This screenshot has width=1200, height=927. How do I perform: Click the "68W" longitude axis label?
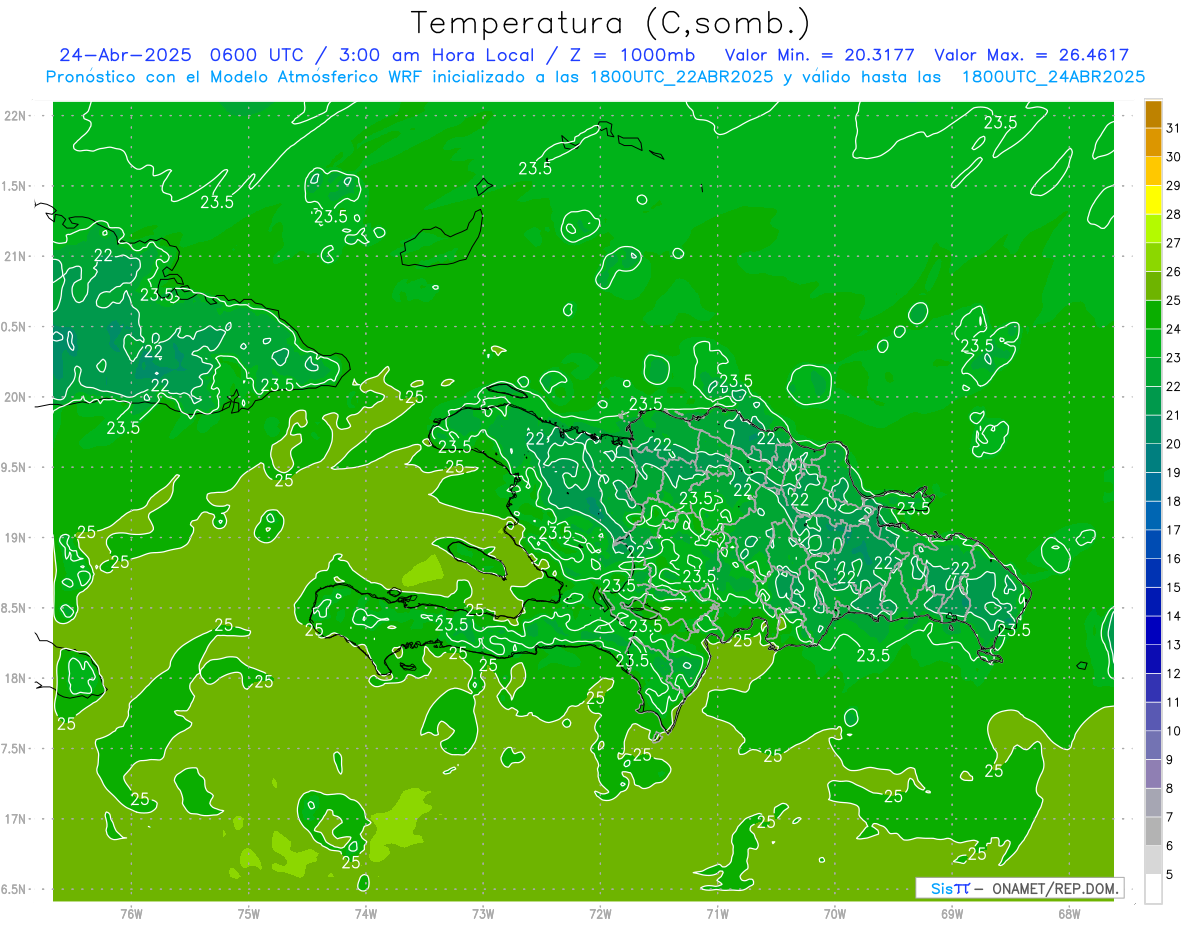click(x=1069, y=914)
